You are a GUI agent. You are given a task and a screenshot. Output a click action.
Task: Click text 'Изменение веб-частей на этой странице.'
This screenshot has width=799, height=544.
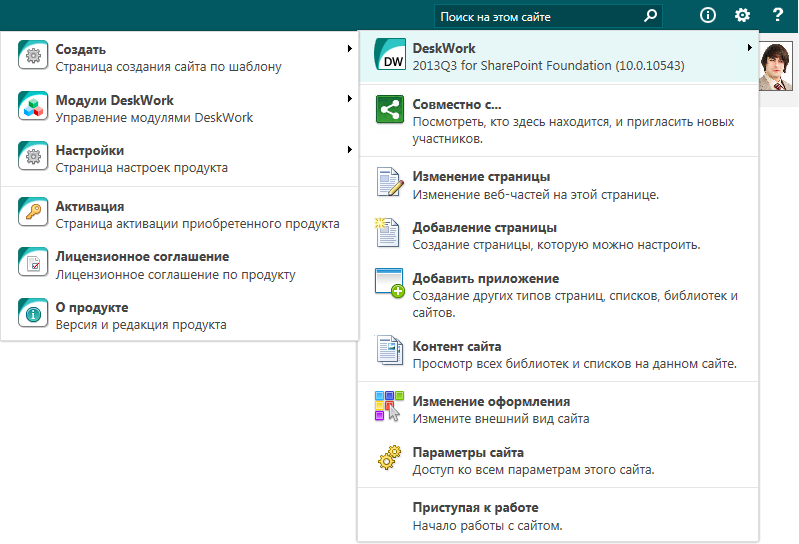[536, 195]
